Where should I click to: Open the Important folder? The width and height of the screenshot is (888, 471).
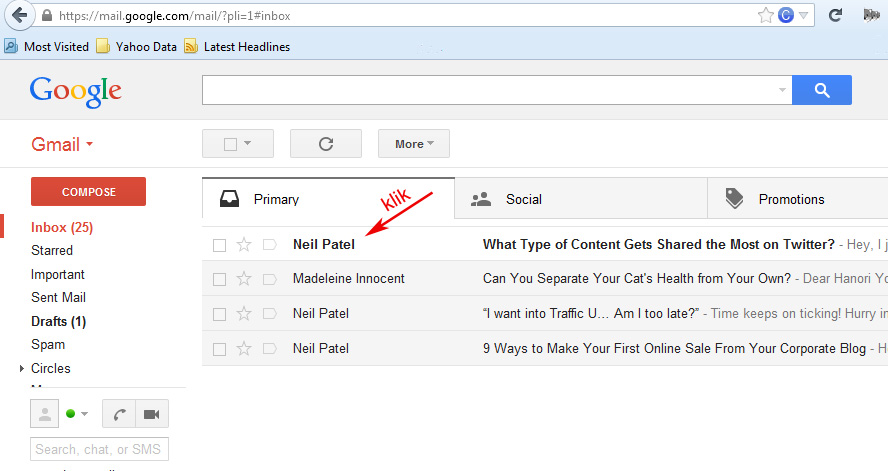(58, 275)
